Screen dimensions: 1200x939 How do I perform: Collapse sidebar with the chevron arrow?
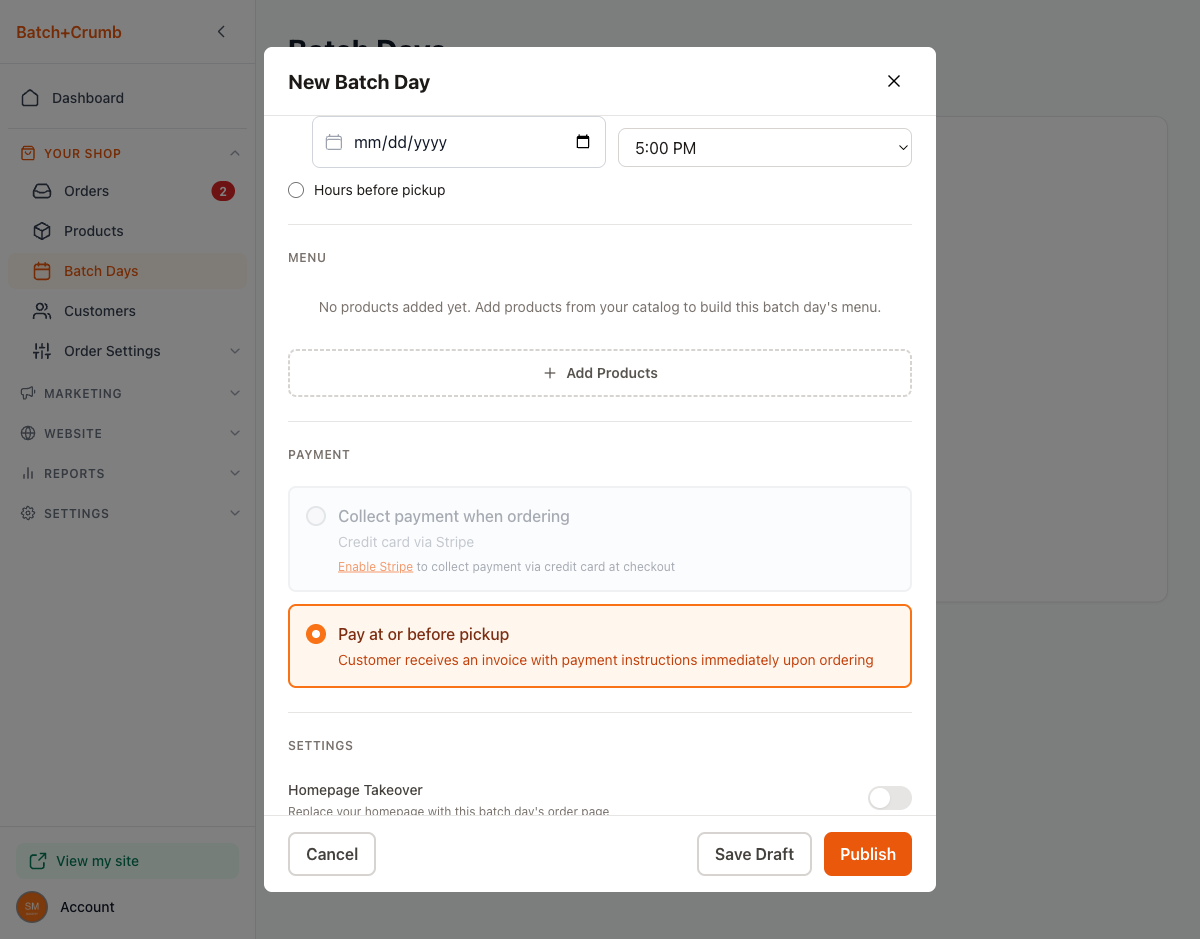pyautogui.click(x=221, y=32)
